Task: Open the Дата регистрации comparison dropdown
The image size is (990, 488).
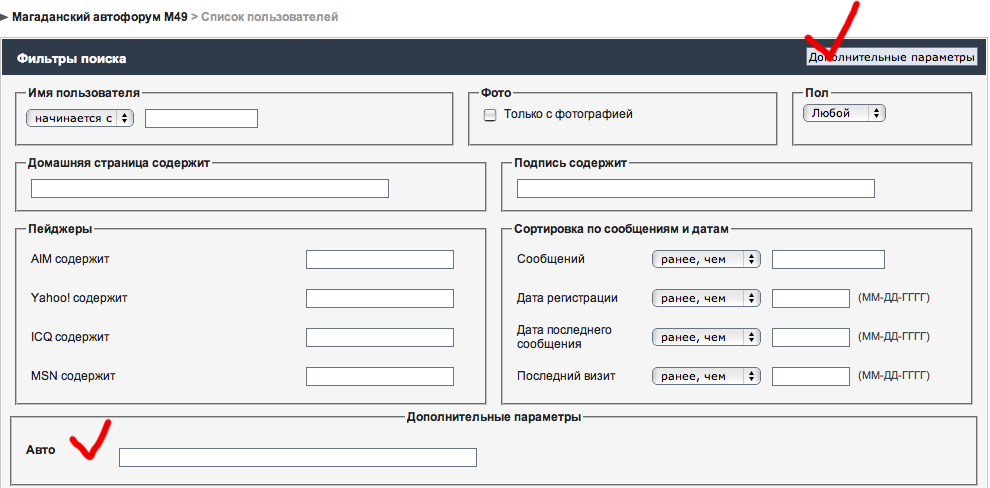Action: pyautogui.click(x=706, y=298)
